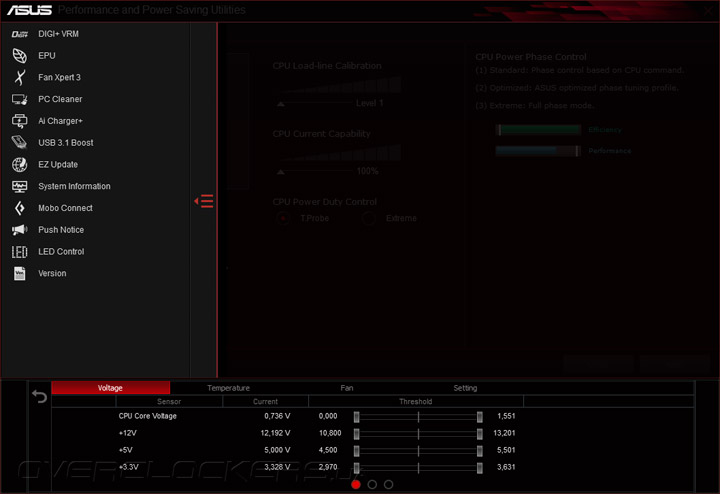720x494 pixels.
Task: Select the first red page indicator dot
Action: (x=356, y=484)
